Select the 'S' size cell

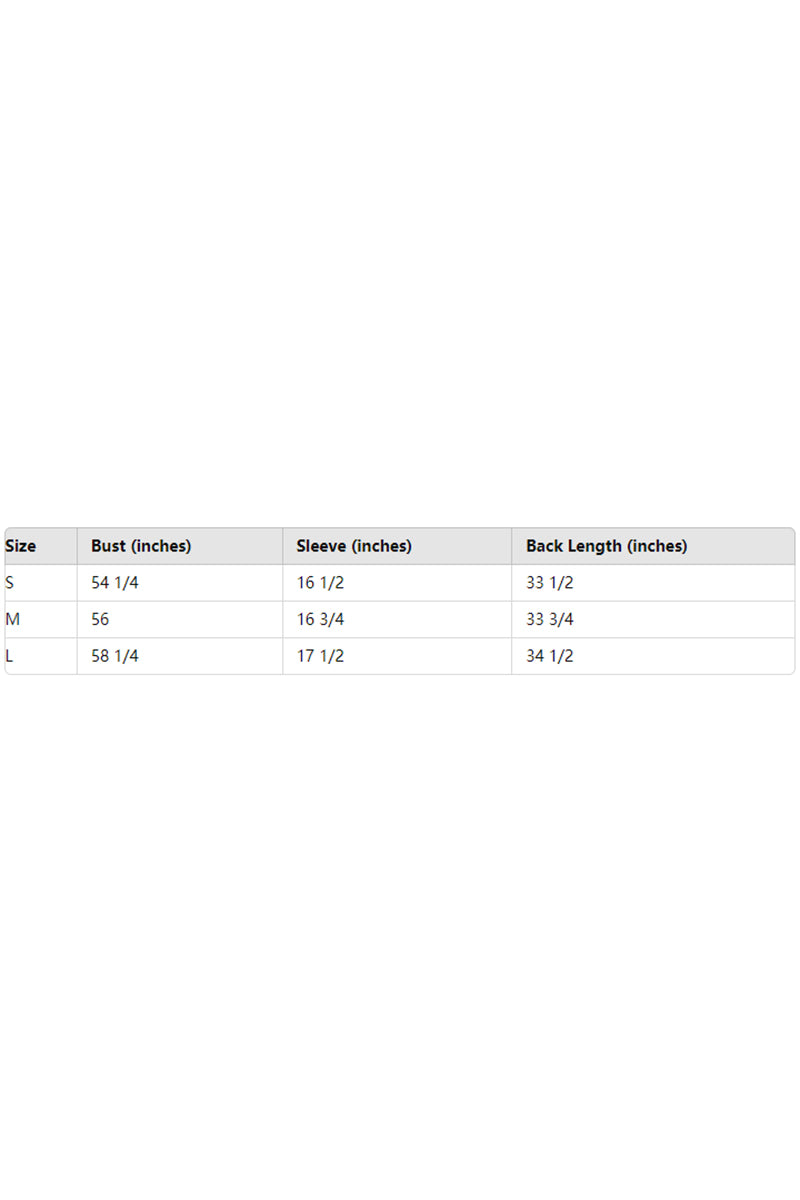click(x=10, y=583)
